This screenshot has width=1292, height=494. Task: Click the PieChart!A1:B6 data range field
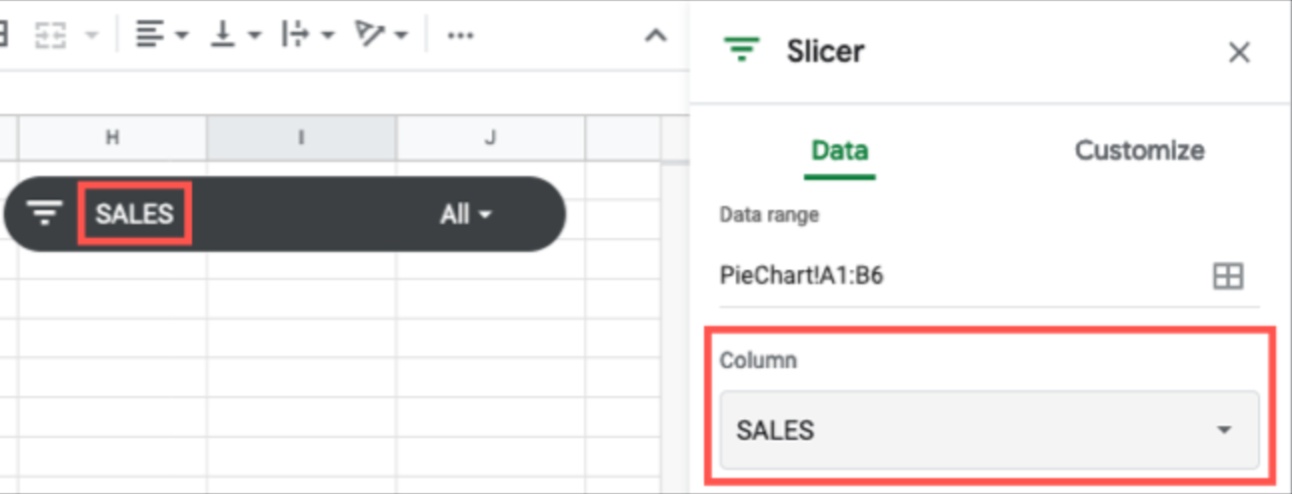[960, 276]
